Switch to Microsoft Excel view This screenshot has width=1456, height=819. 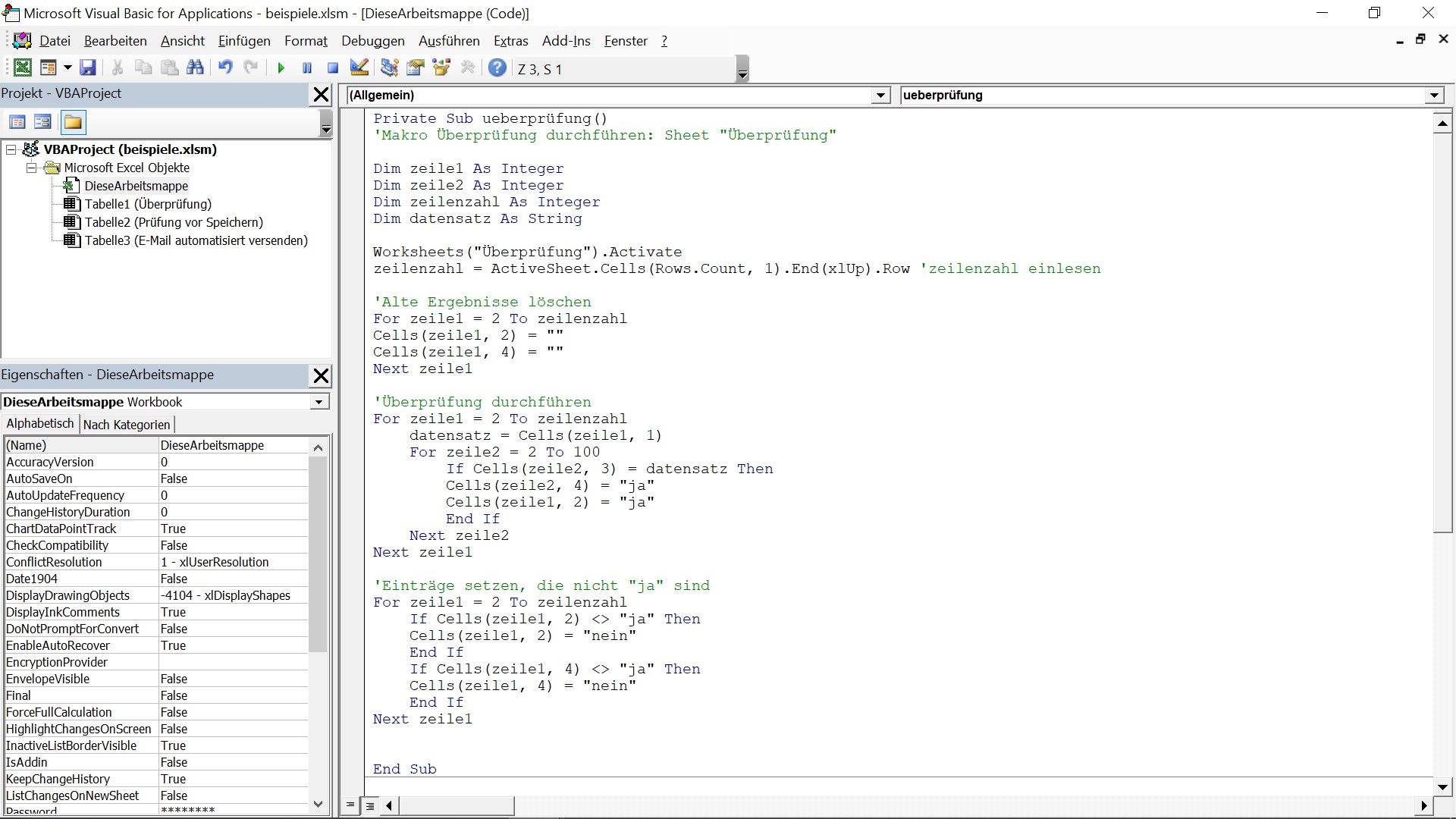(23, 68)
